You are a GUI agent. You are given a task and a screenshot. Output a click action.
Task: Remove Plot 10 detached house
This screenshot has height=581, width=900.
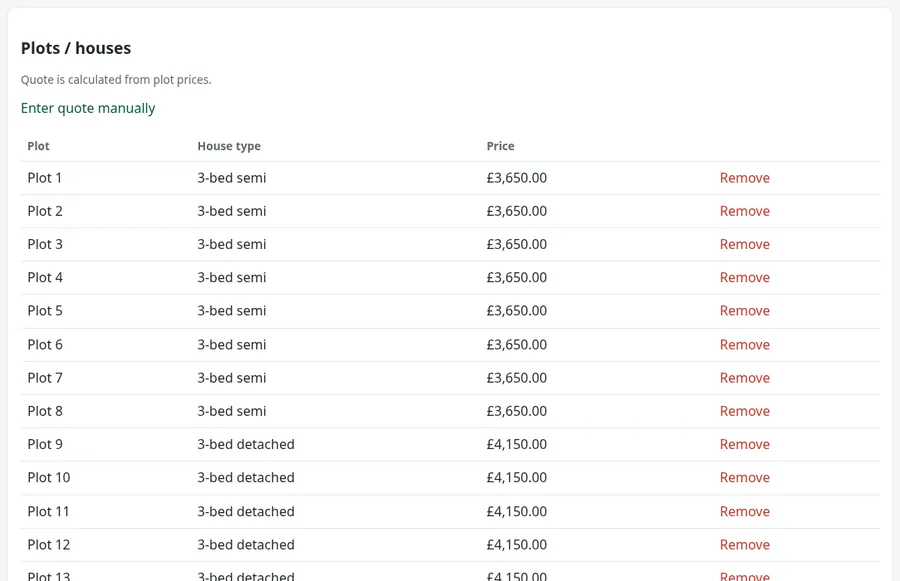[x=744, y=478]
